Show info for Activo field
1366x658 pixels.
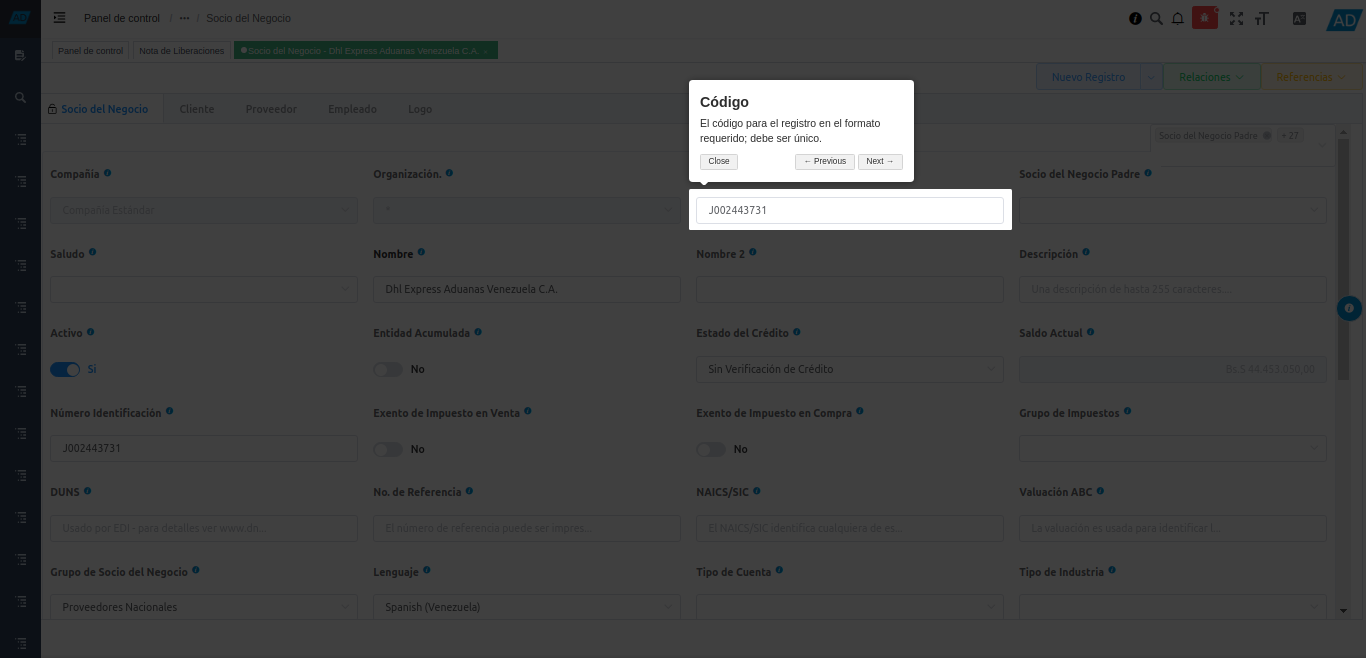click(x=90, y=332)
